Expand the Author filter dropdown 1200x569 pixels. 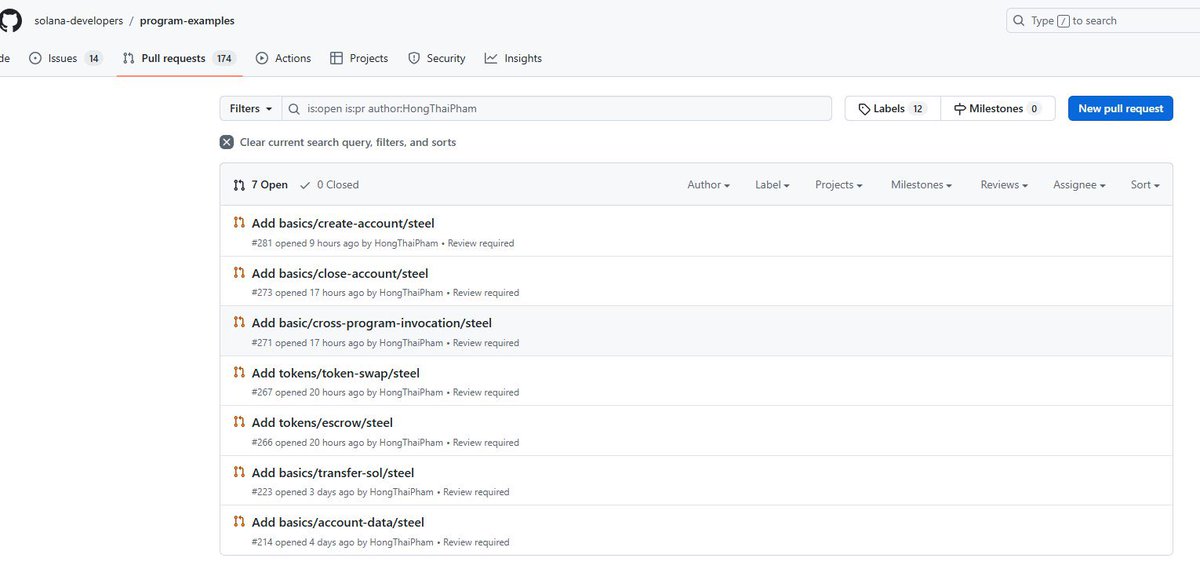pyautogui.click(x=708, y=185)
